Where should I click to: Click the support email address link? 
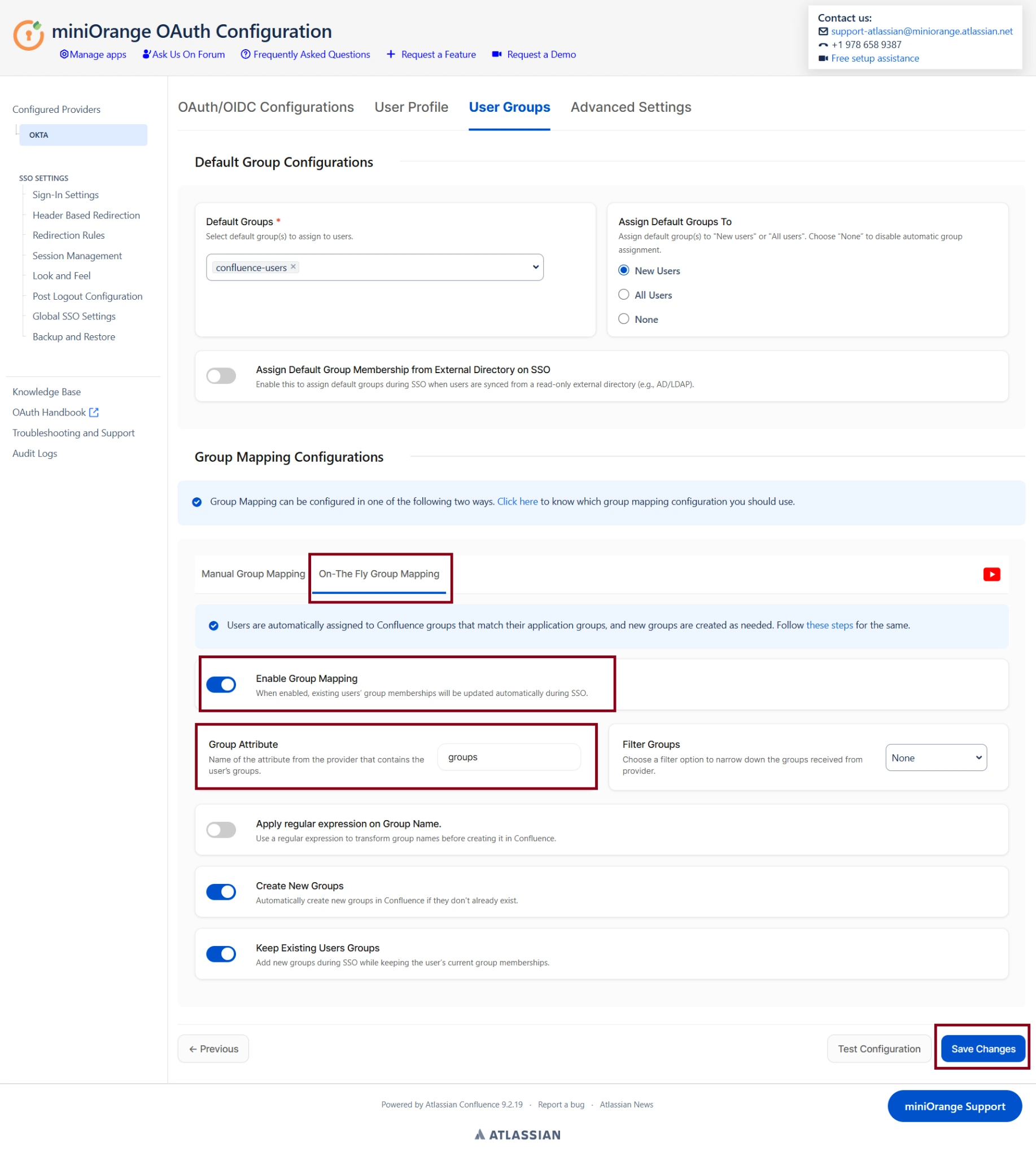coord(921,31)
